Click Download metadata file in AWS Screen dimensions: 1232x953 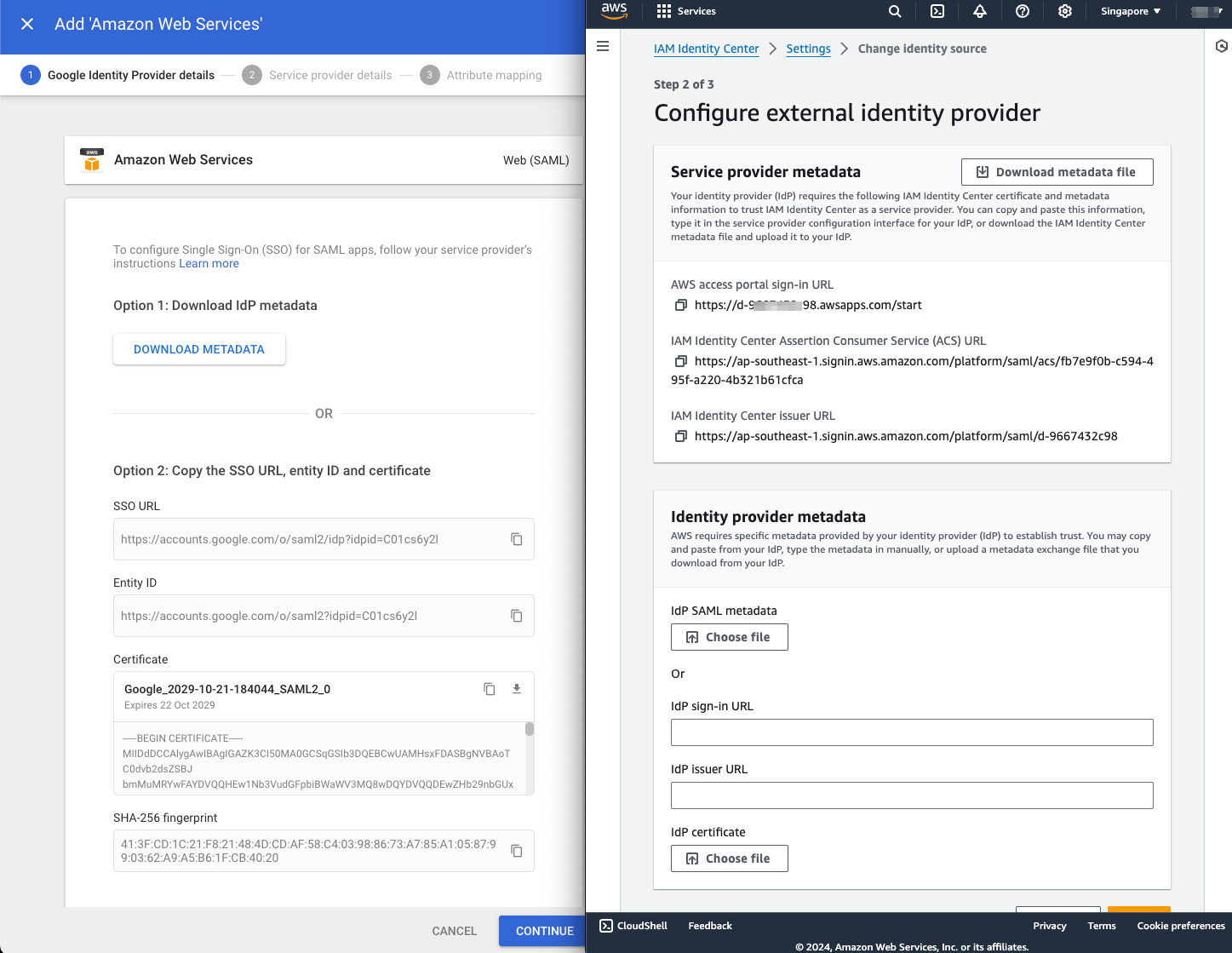[x=1057, y=172]
